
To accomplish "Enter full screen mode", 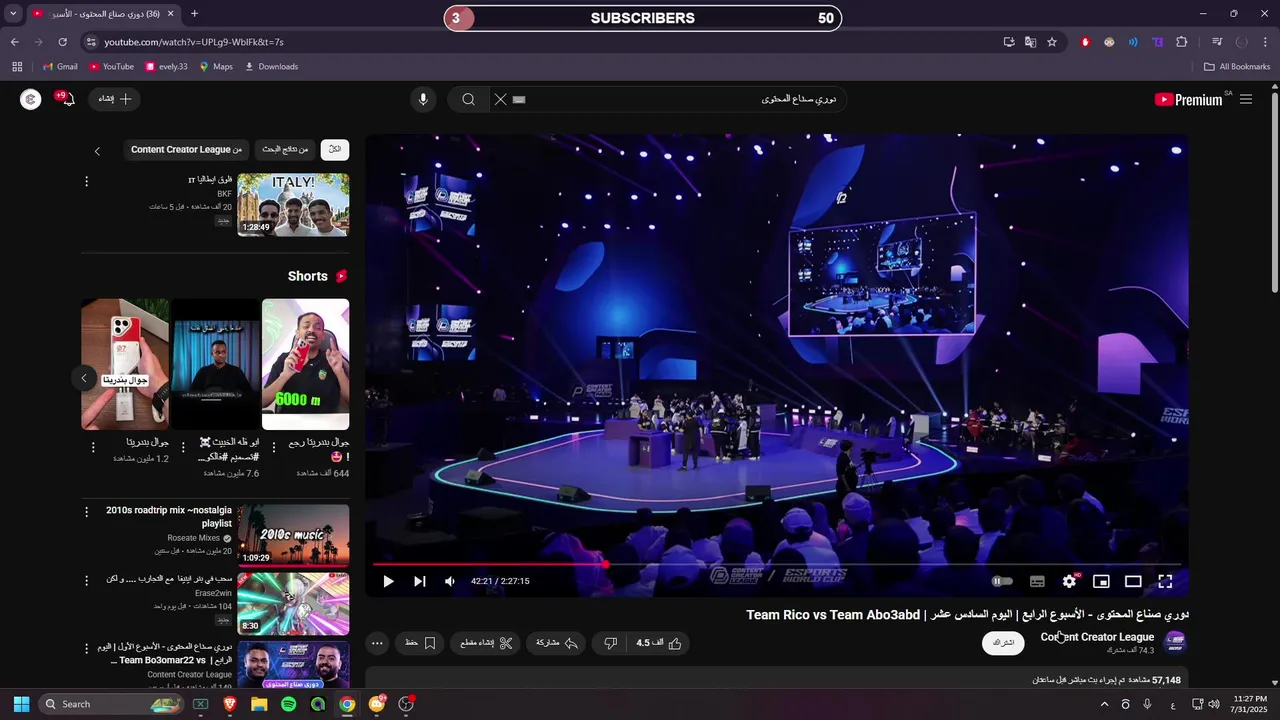I will pyautogui.click(x=1165, y=581).
